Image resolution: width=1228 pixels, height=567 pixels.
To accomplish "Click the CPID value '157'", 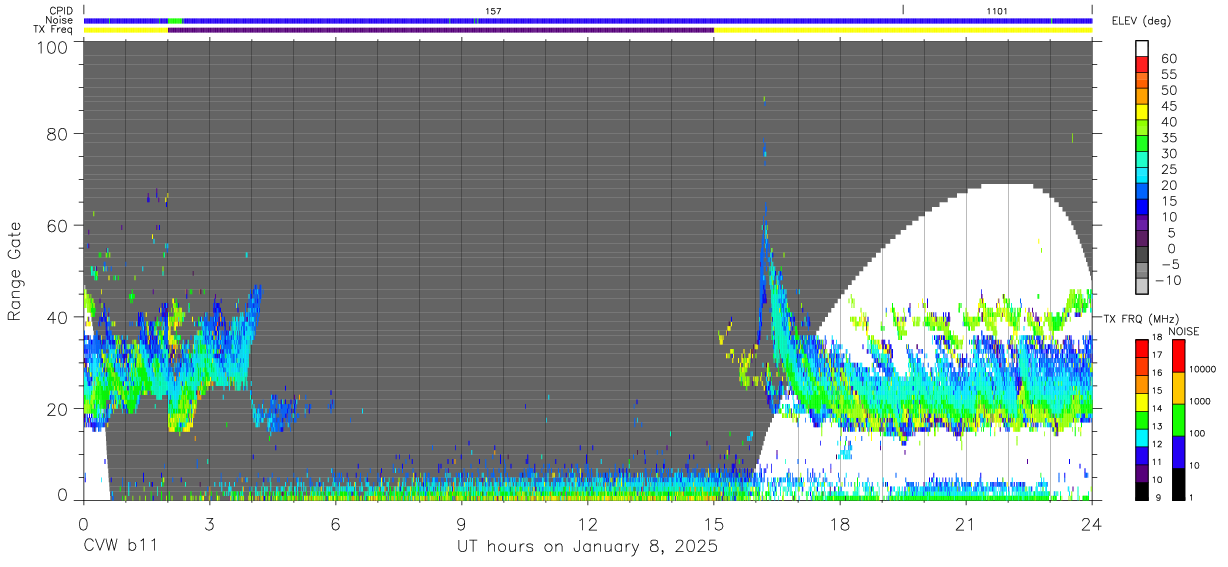I will (x=493, y=10).
